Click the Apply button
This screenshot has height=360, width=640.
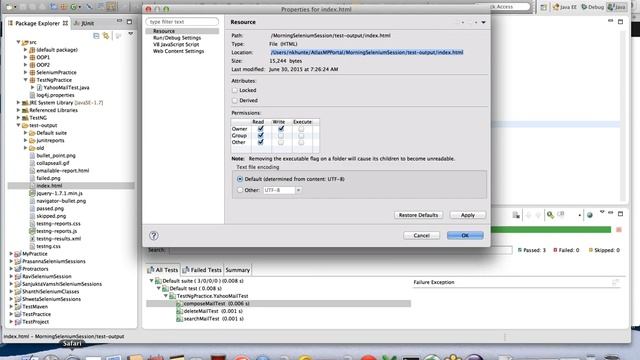tap(468, 215)
